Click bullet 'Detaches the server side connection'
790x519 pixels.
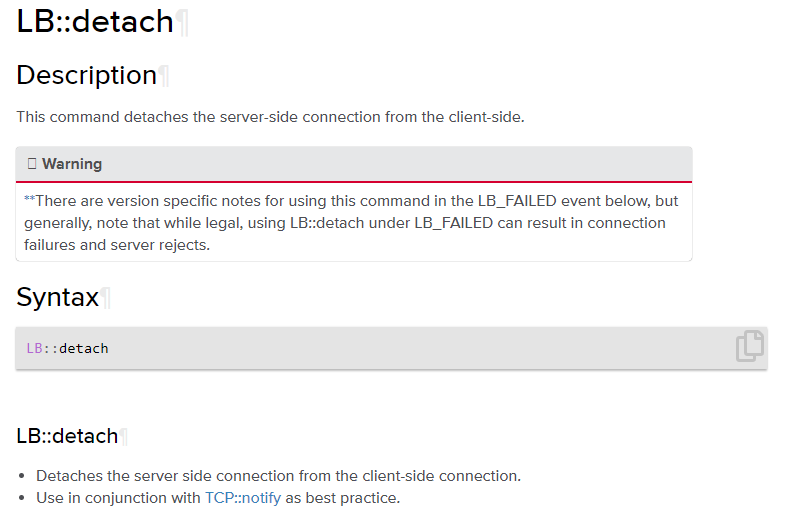tap(278, 476)
